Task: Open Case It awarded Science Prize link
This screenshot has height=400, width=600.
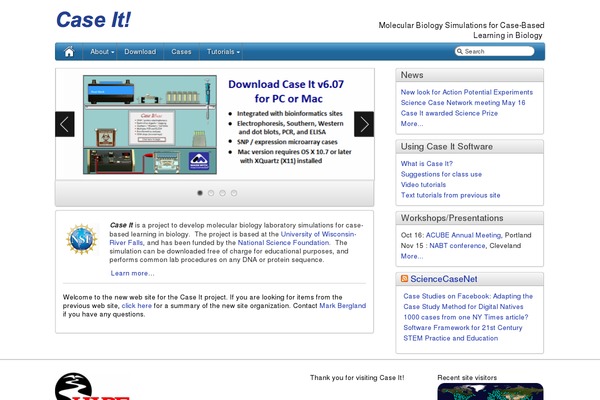Action: (449, 113)
